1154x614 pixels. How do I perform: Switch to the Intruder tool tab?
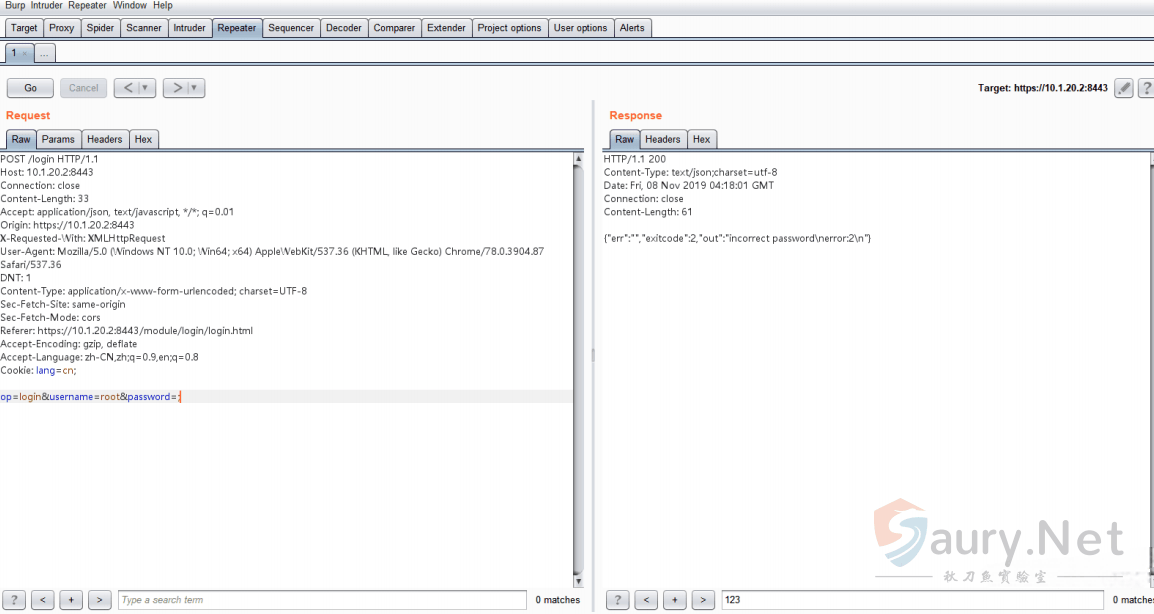click(189, 28)
